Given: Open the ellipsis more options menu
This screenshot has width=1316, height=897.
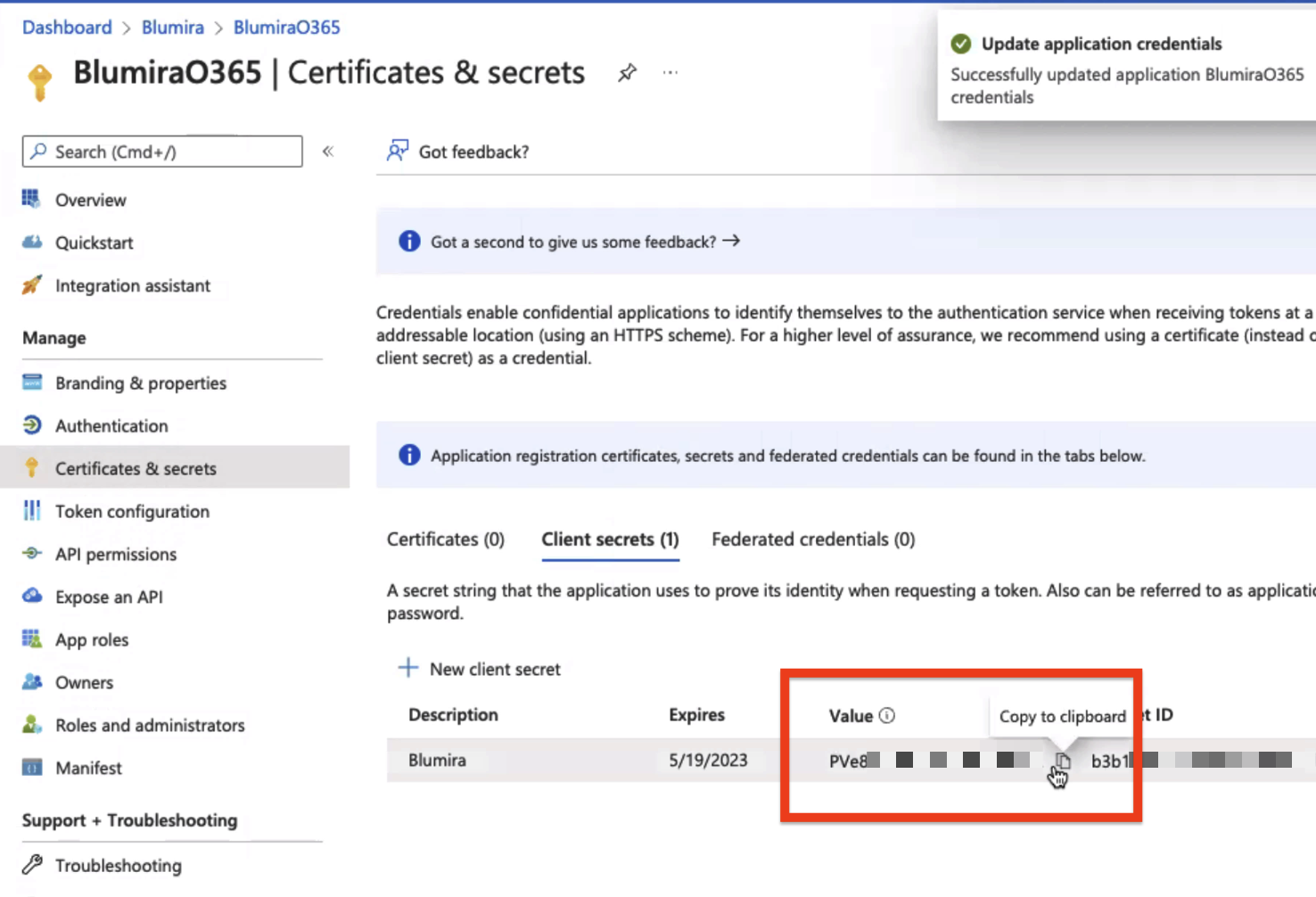Looking at the screenshot, I should 670,73.
